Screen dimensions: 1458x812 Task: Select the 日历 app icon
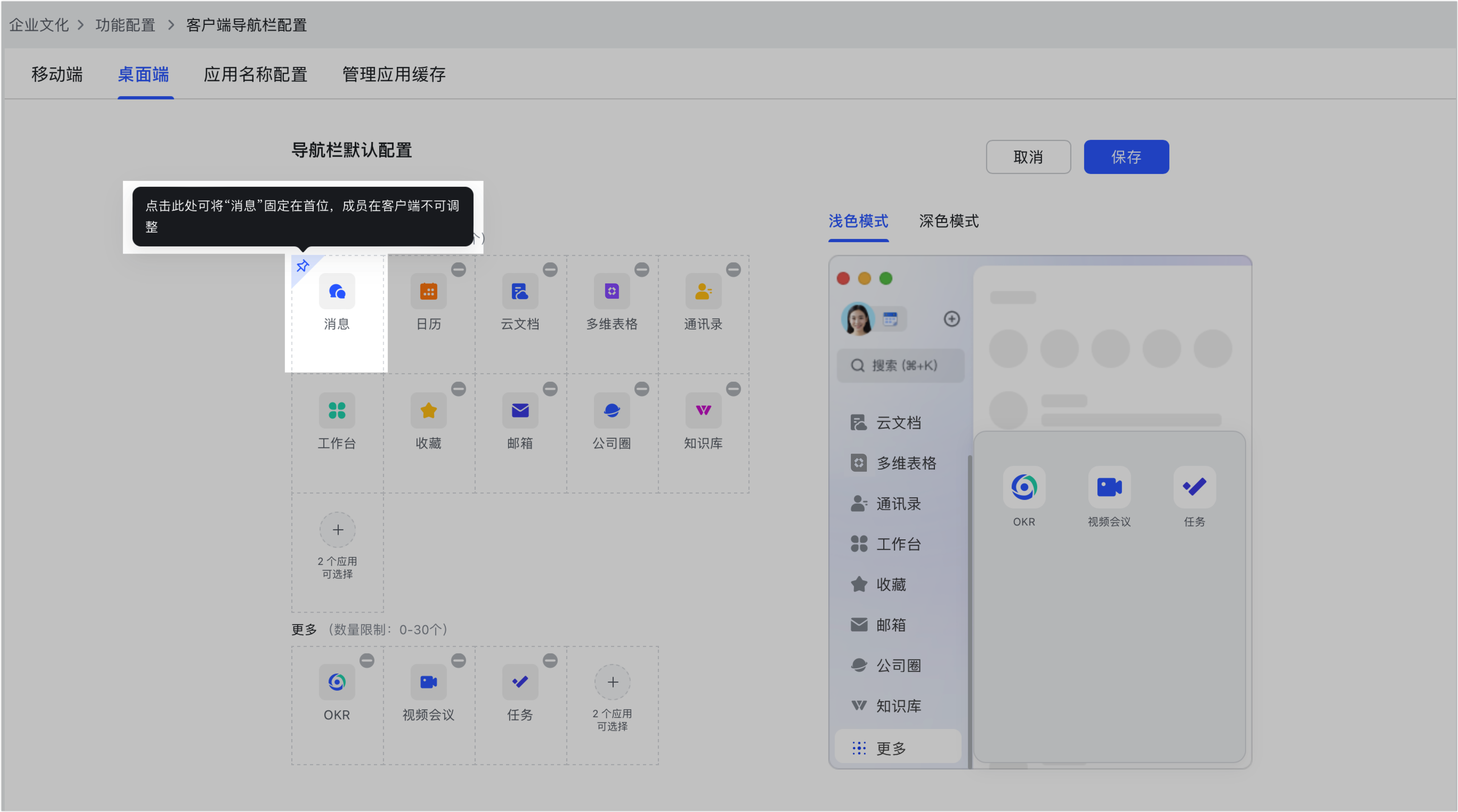pos(428,291)
